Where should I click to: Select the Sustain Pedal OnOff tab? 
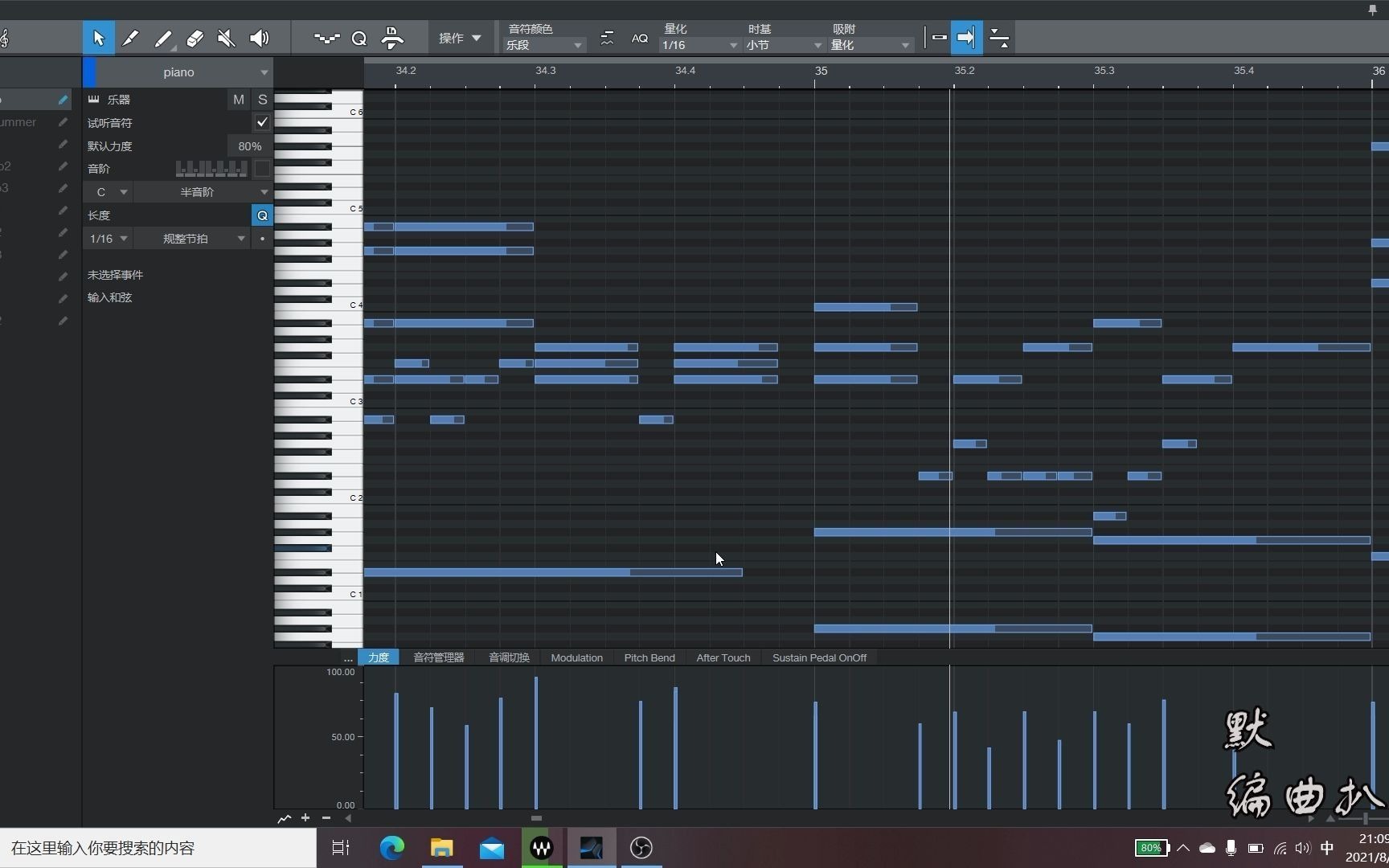point(819,657)
